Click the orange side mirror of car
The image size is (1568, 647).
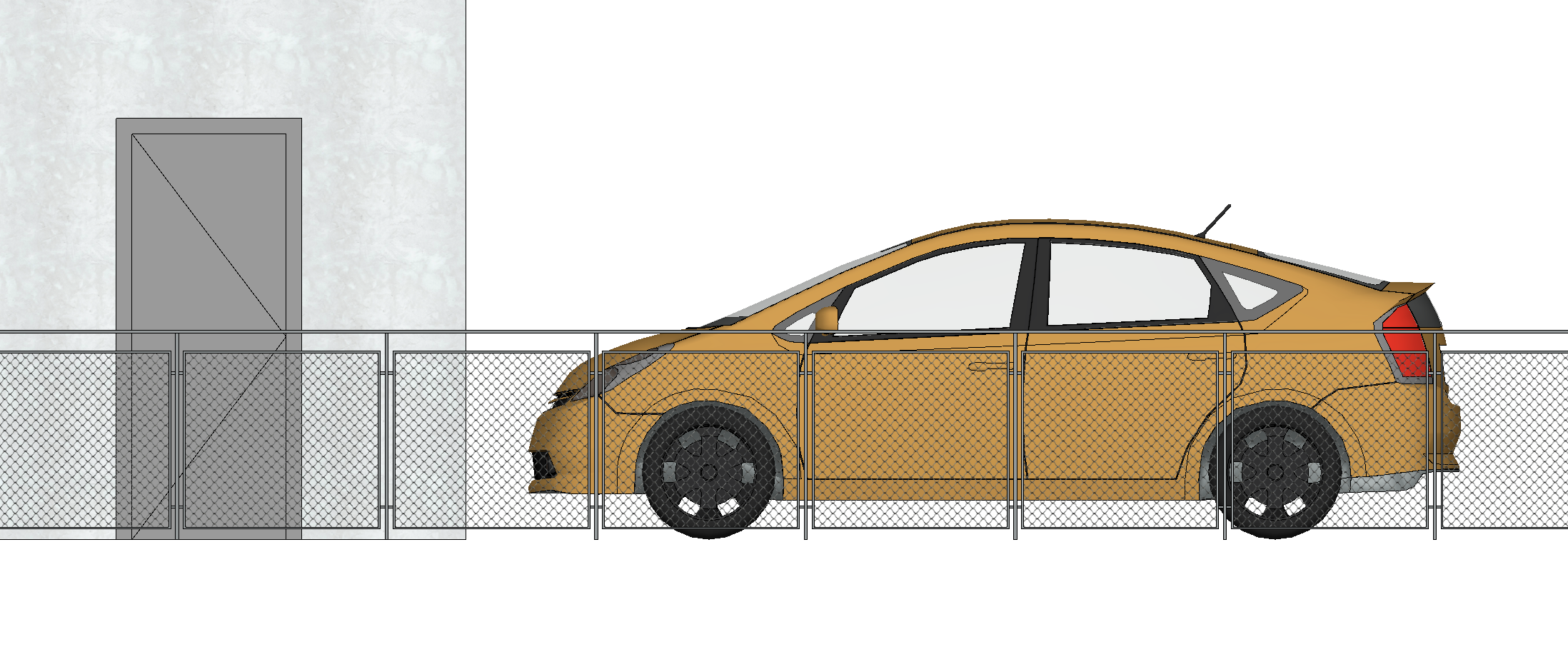[x=826, y=318]
